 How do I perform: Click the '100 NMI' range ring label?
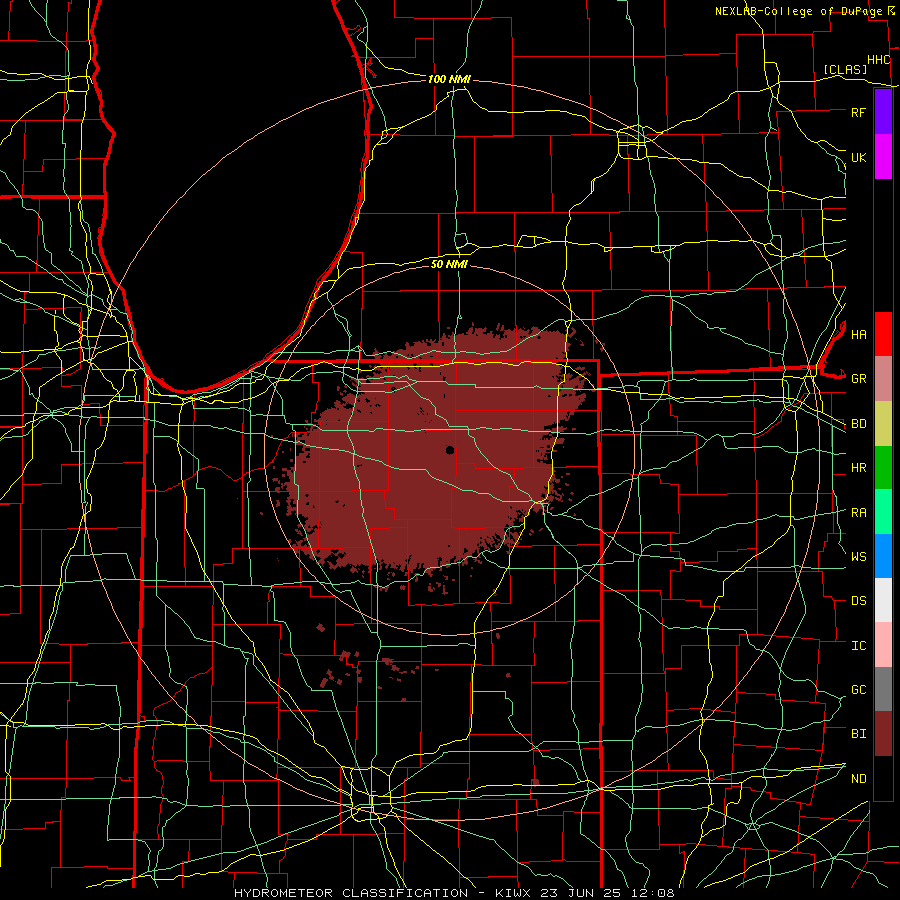(449, 79)
